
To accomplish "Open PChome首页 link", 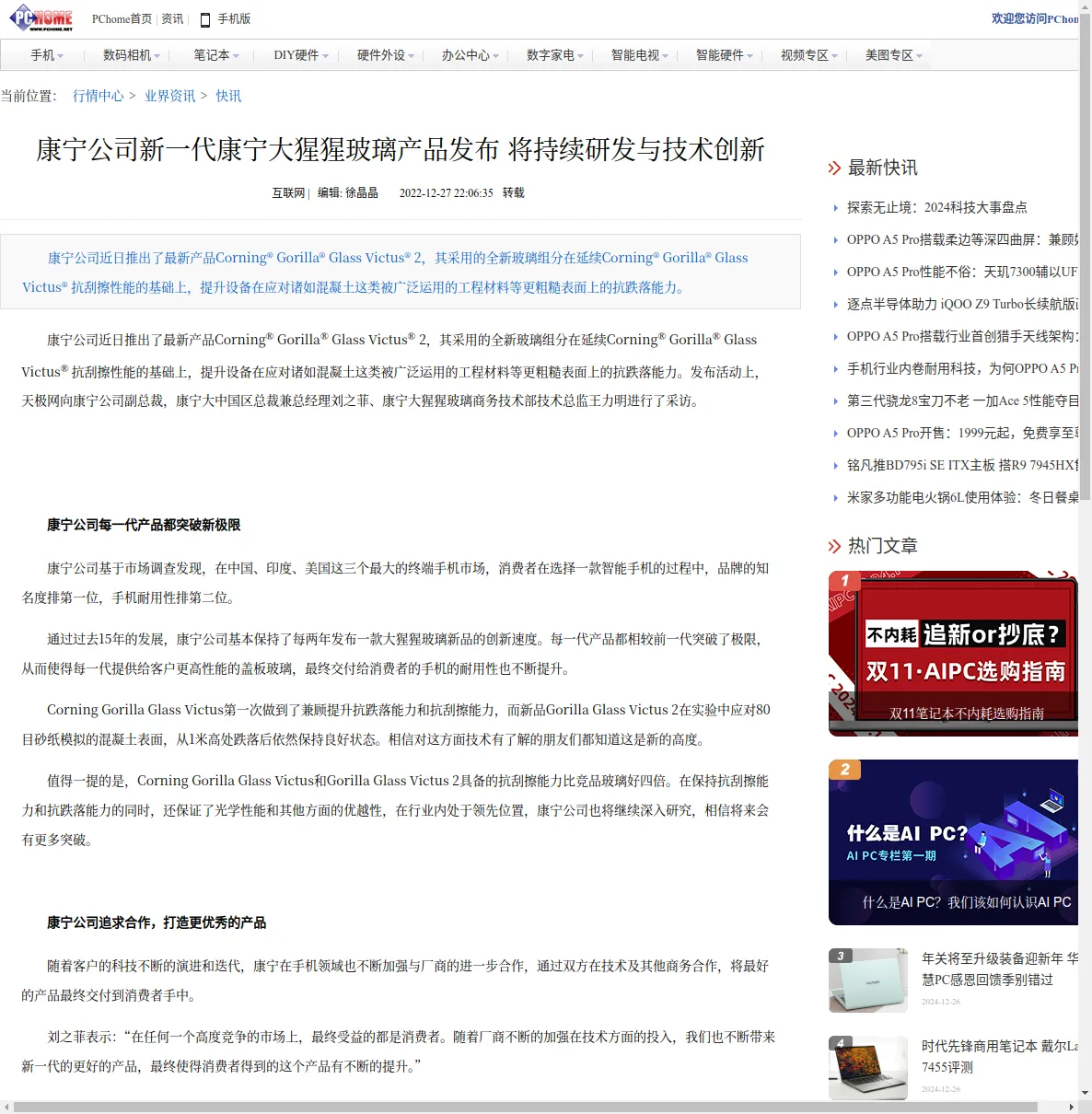I will click(x=122, y=19).
